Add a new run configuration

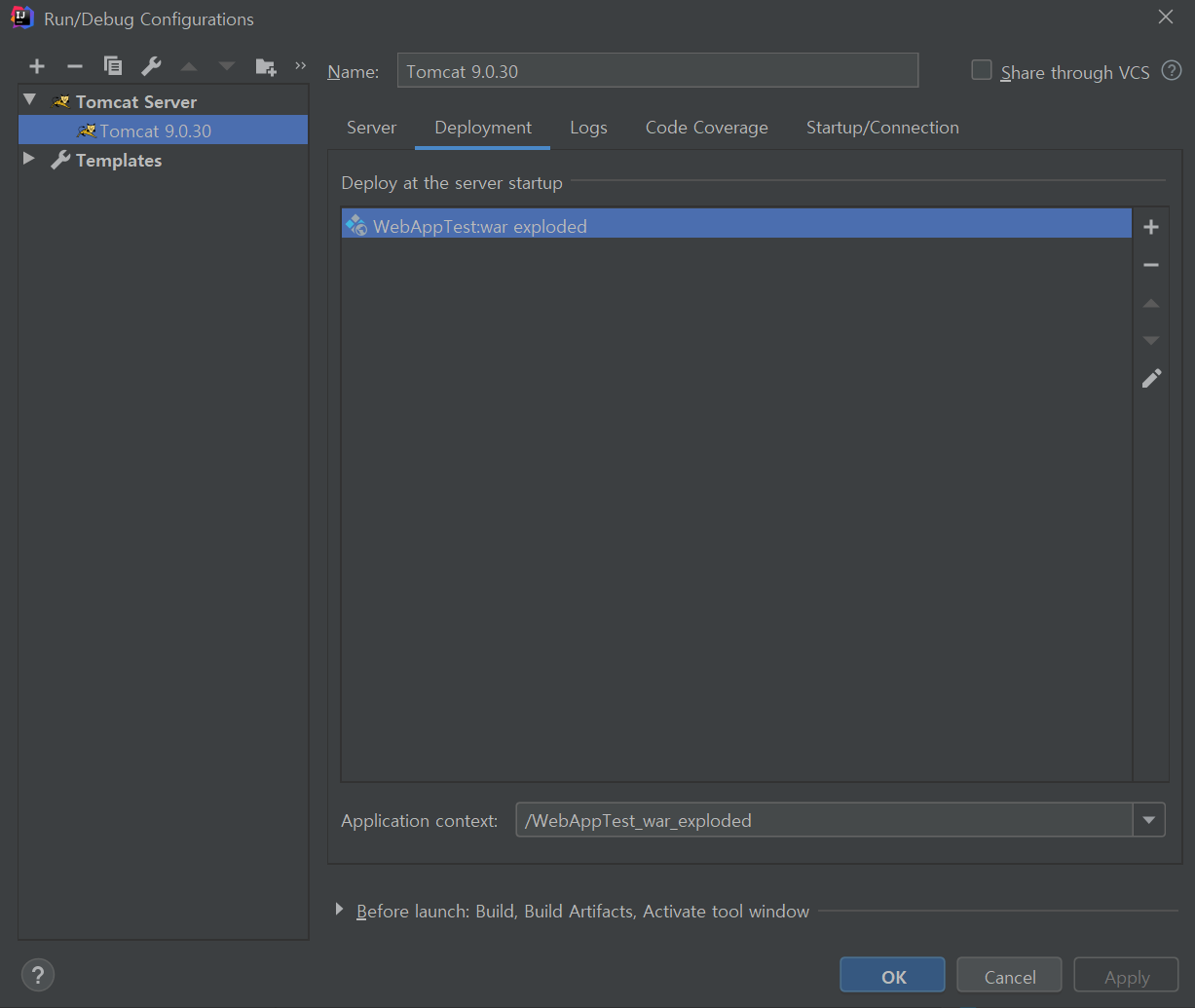(37, 66)
